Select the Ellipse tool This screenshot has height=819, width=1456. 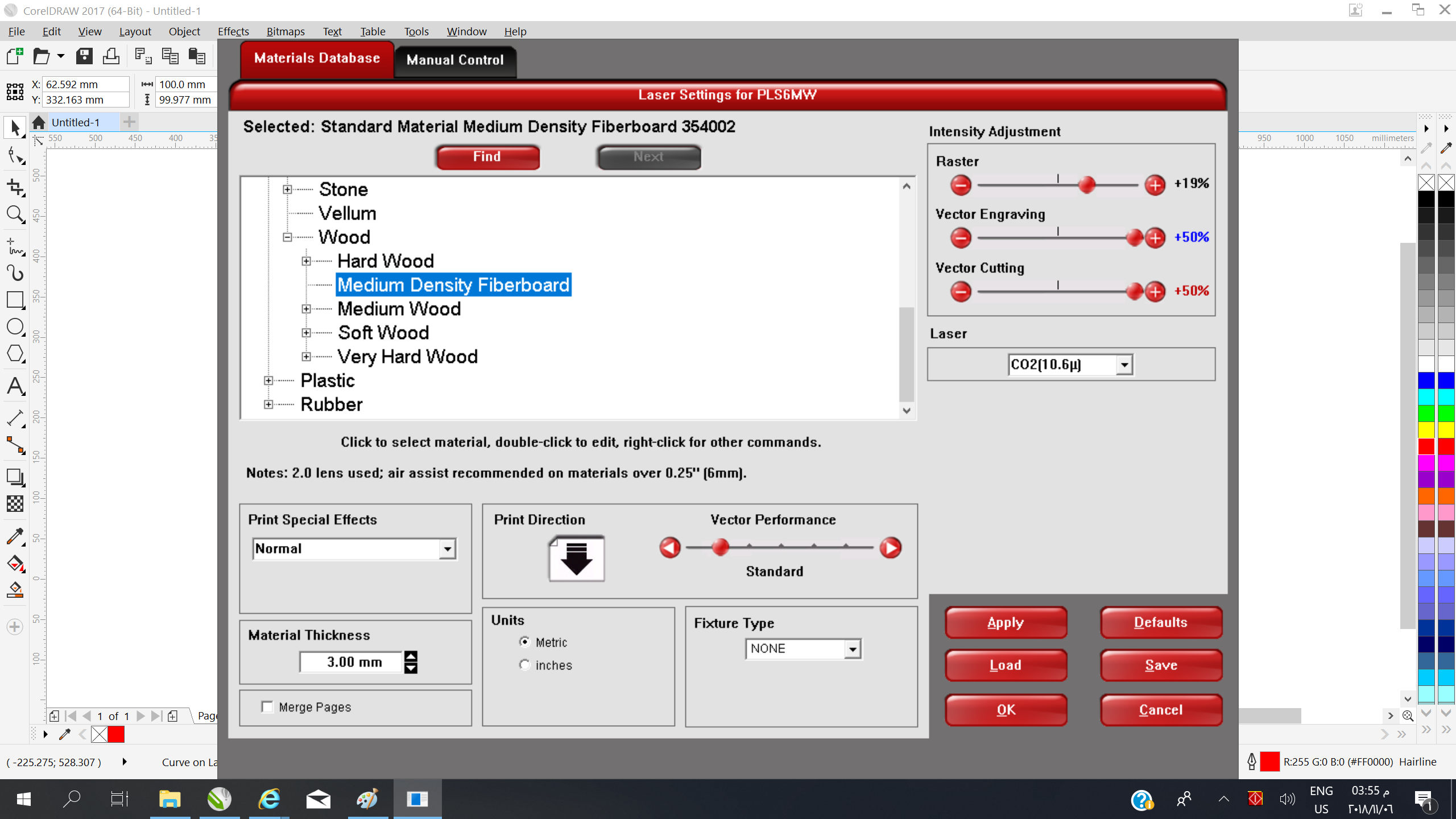coord(15,327)
